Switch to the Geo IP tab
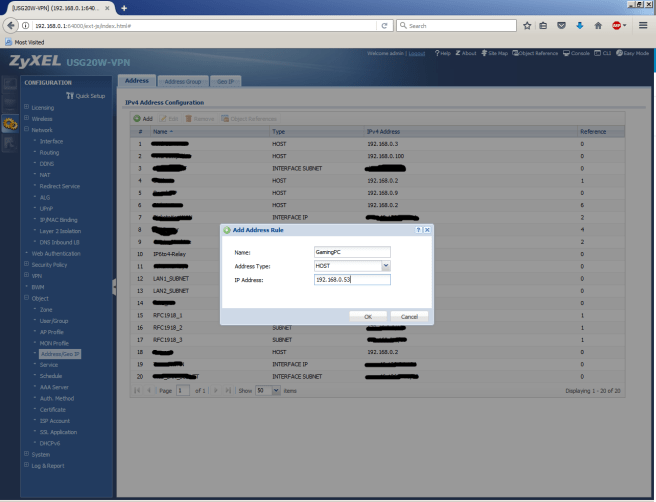Screen dimensions: 656x502 (x=226, y=80)
